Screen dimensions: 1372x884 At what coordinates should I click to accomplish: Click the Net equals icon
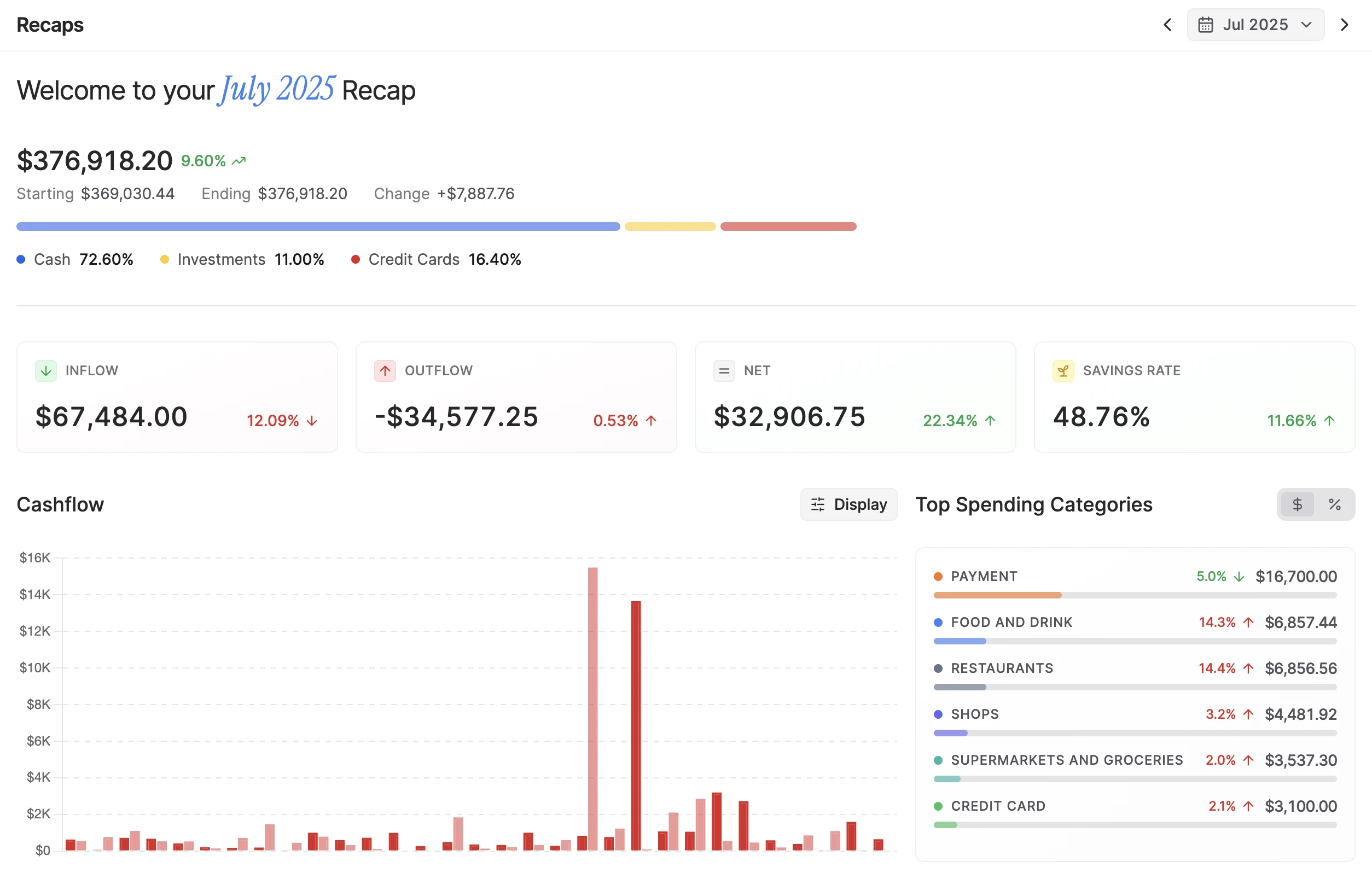(x=723, y=370)
